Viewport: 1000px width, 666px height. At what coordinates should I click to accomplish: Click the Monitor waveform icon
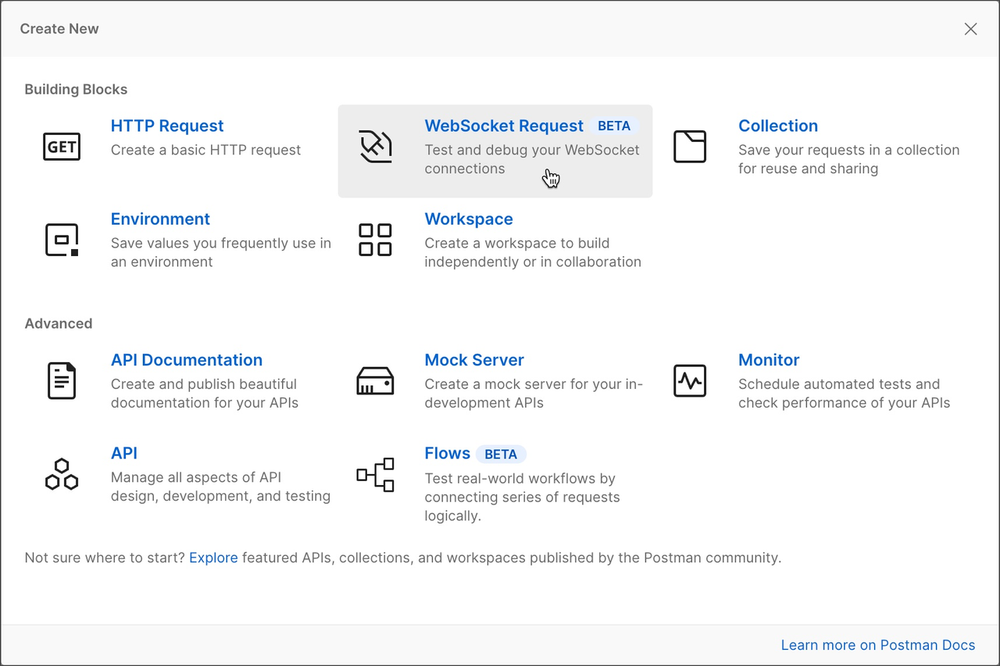click(x=690, y=380)
